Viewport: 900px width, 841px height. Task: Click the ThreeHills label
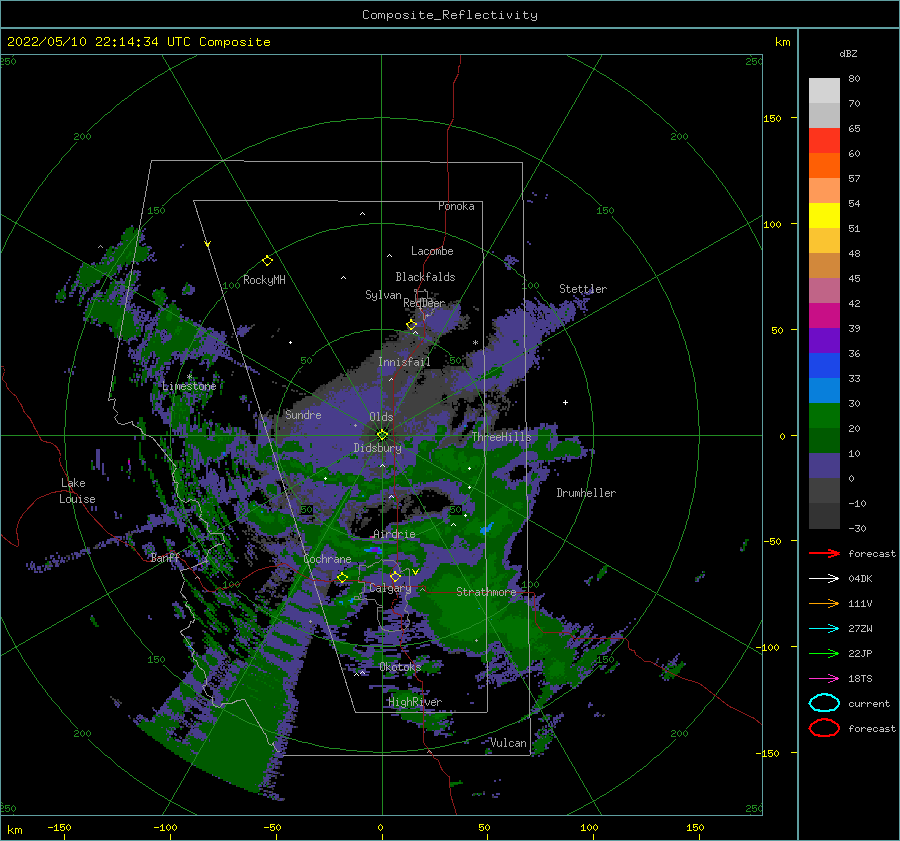(x=502, y=437)
